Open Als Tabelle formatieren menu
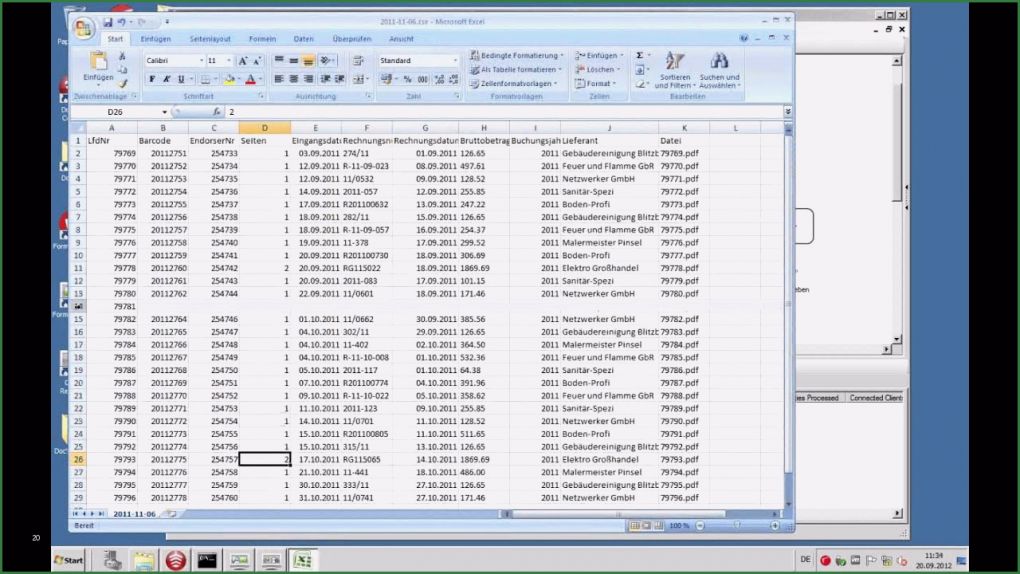This screenshot has height=574, width=1020. click(x=517, y=70)
